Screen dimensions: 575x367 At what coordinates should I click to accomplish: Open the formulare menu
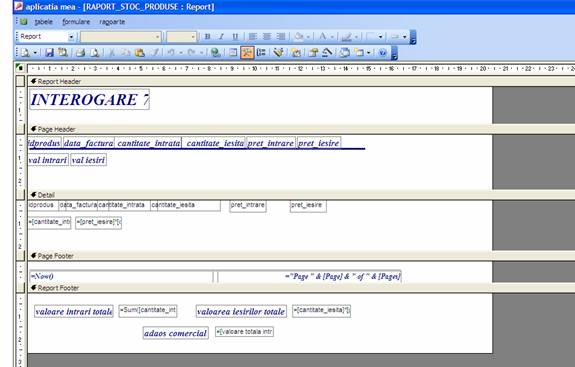pos(76,22)
